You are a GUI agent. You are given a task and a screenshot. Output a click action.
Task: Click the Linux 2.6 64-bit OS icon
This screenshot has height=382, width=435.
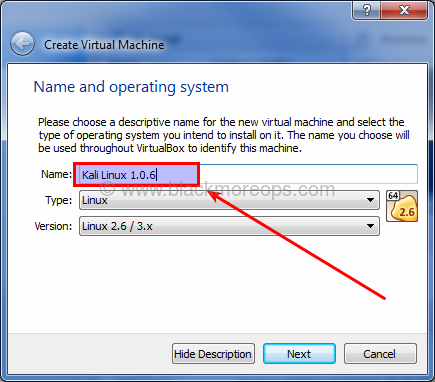(x=402, y=206)
